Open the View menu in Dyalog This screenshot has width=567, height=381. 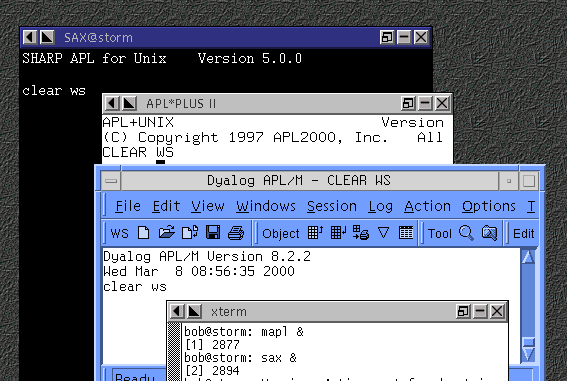[x=208, y=206]
